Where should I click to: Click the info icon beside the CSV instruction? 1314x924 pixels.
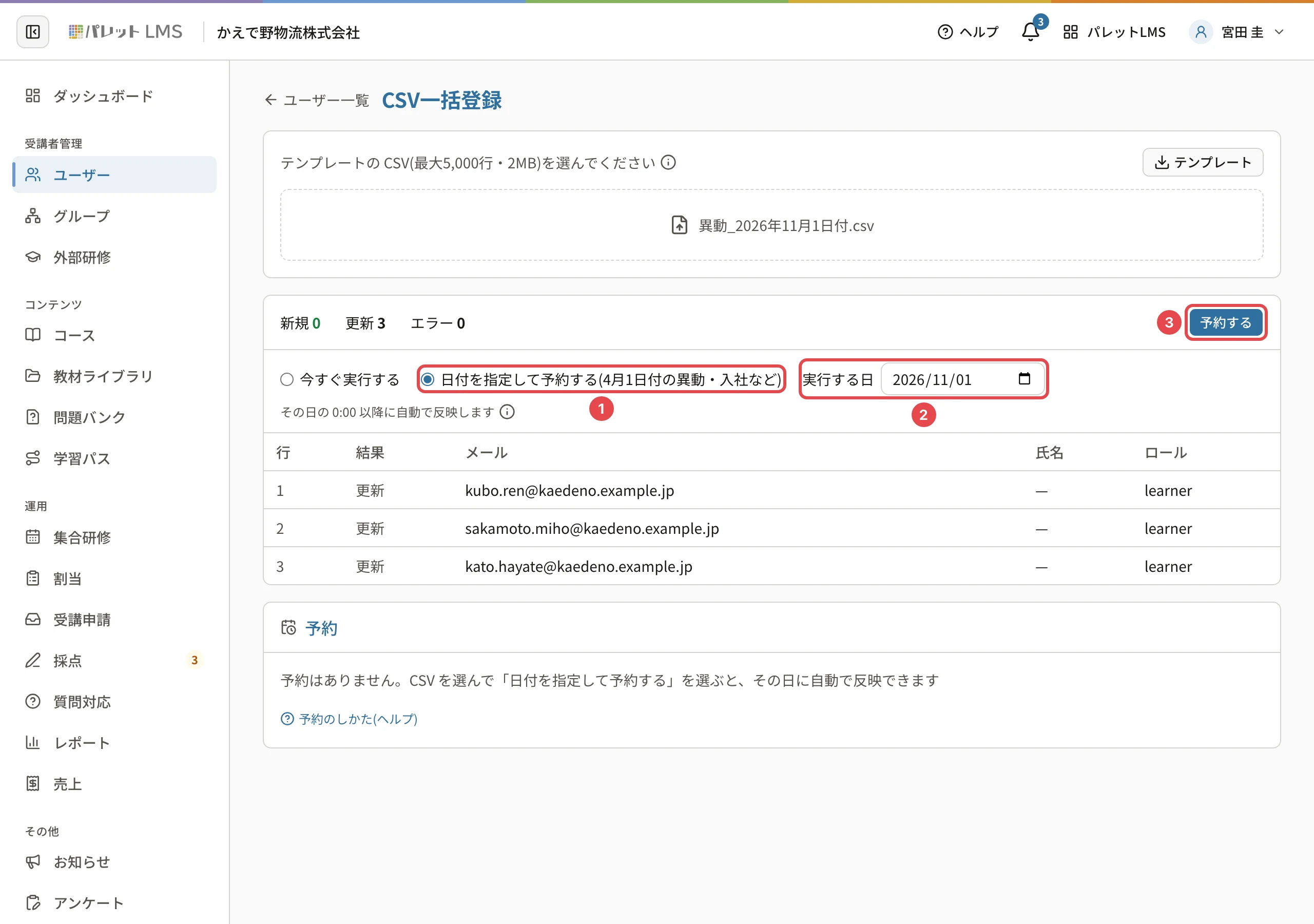pos(668,163)
